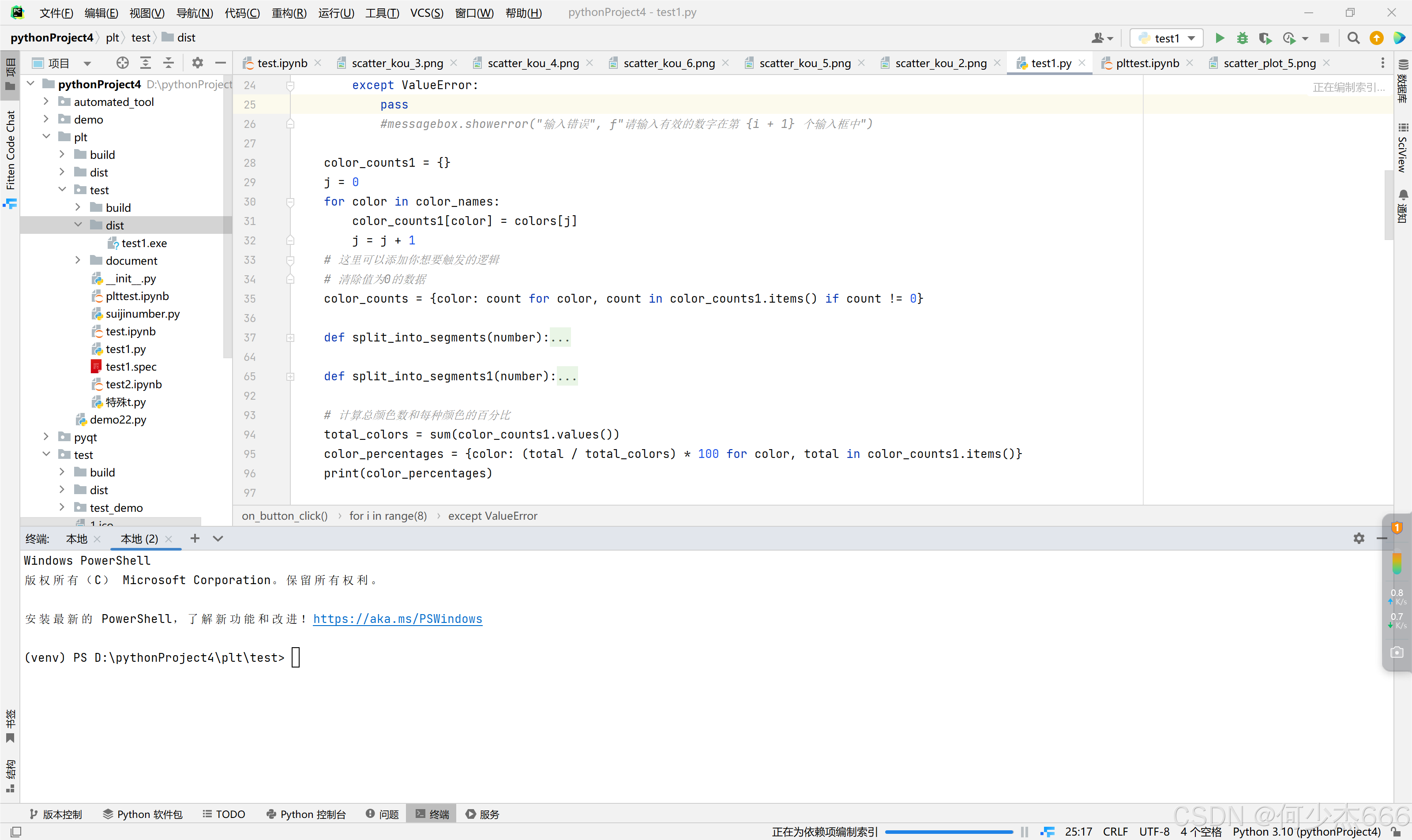The height and width of the screenshot is (840, 1412).
Task: Open project panel options gear
Action: pyautogui.click(x=197, y=63)
